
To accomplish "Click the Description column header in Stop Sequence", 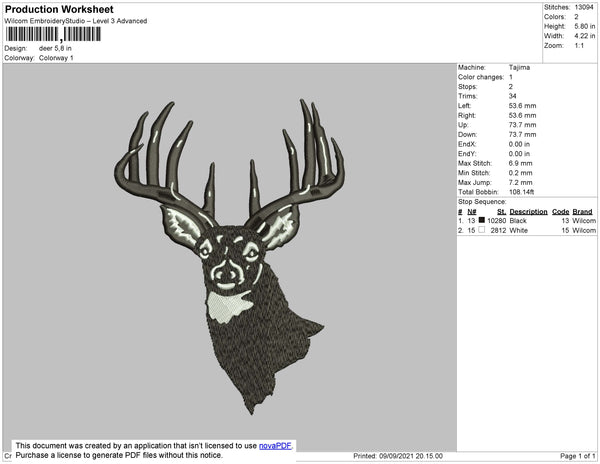I will click(x=528, y=212).
